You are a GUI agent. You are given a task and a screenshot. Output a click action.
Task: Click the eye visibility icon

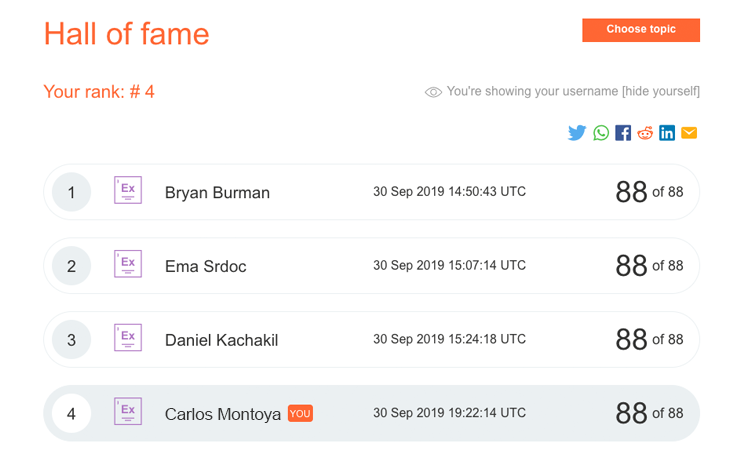point(433,92)
